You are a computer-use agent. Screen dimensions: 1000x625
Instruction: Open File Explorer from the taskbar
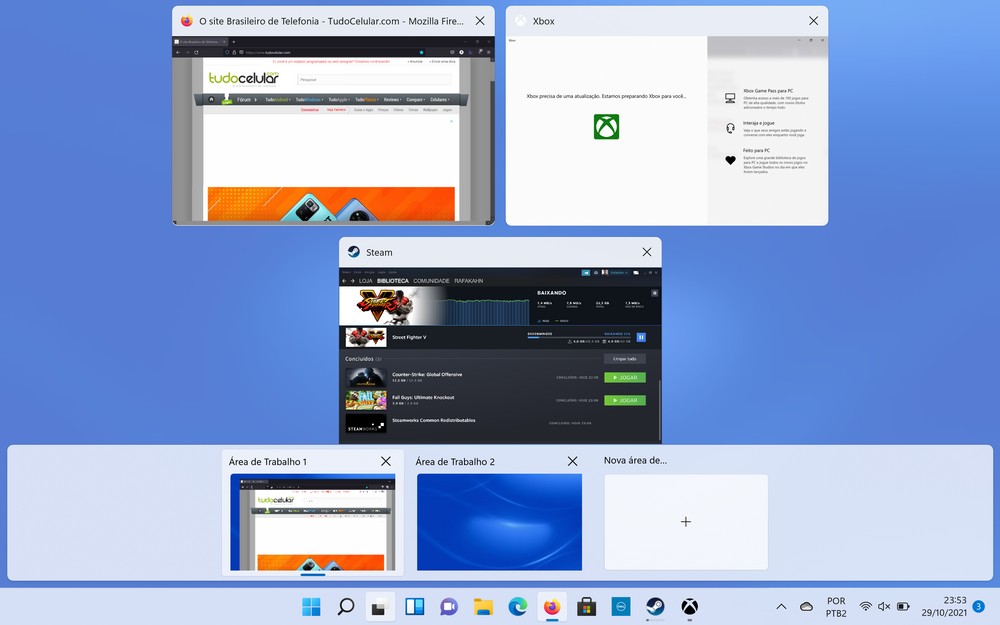click(483, 606)
